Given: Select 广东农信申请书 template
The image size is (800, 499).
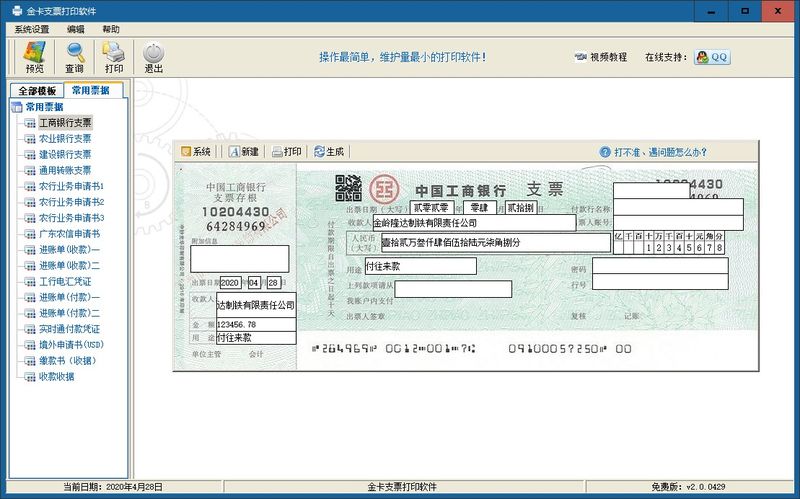Looking at the screenshot, I should [x=70, y=234].
